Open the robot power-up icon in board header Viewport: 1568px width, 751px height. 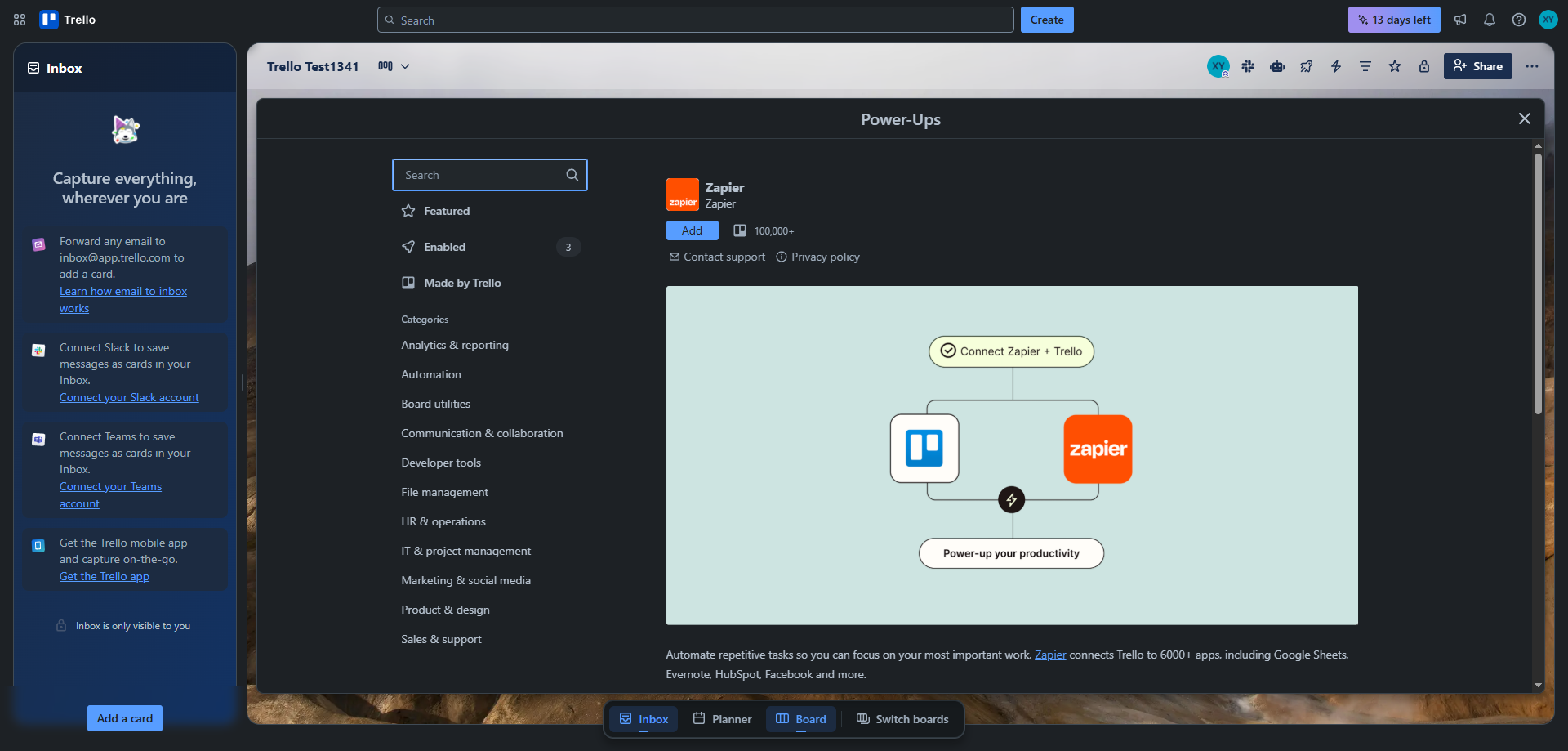pyautogui.click(x=1277, y=66)
